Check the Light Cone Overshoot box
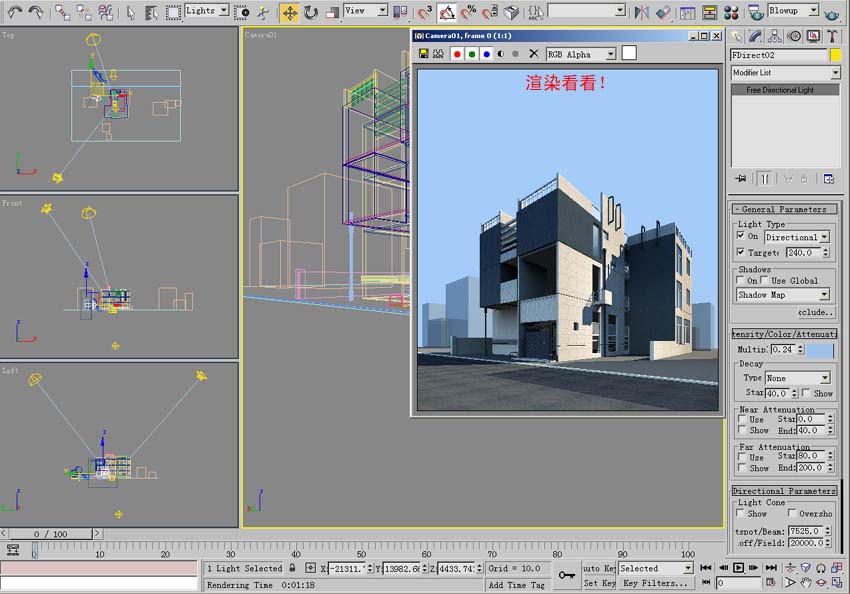Screen dimensions: 850x594 tap(792, 514)
